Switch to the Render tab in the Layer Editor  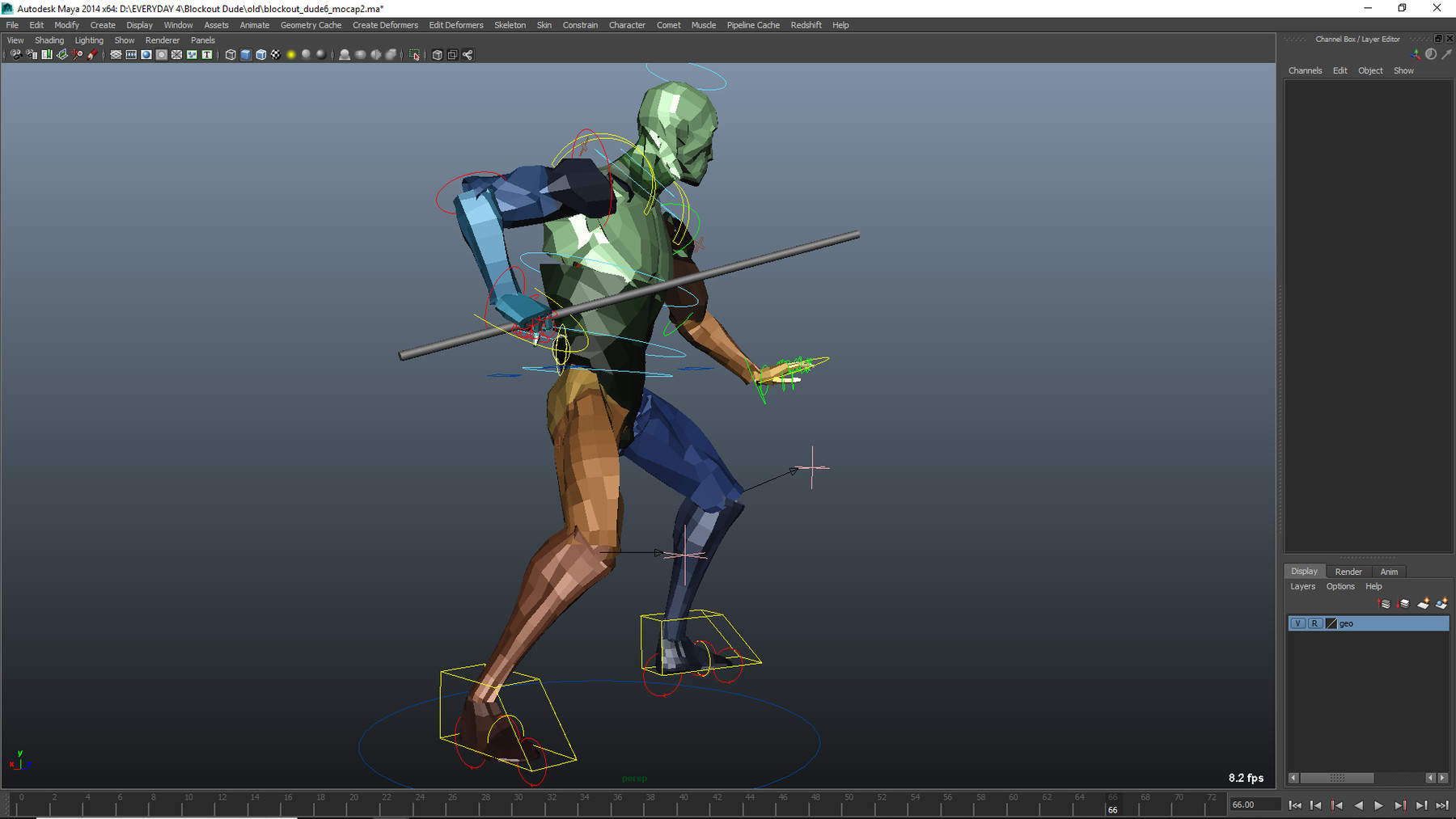[1348, 572]
